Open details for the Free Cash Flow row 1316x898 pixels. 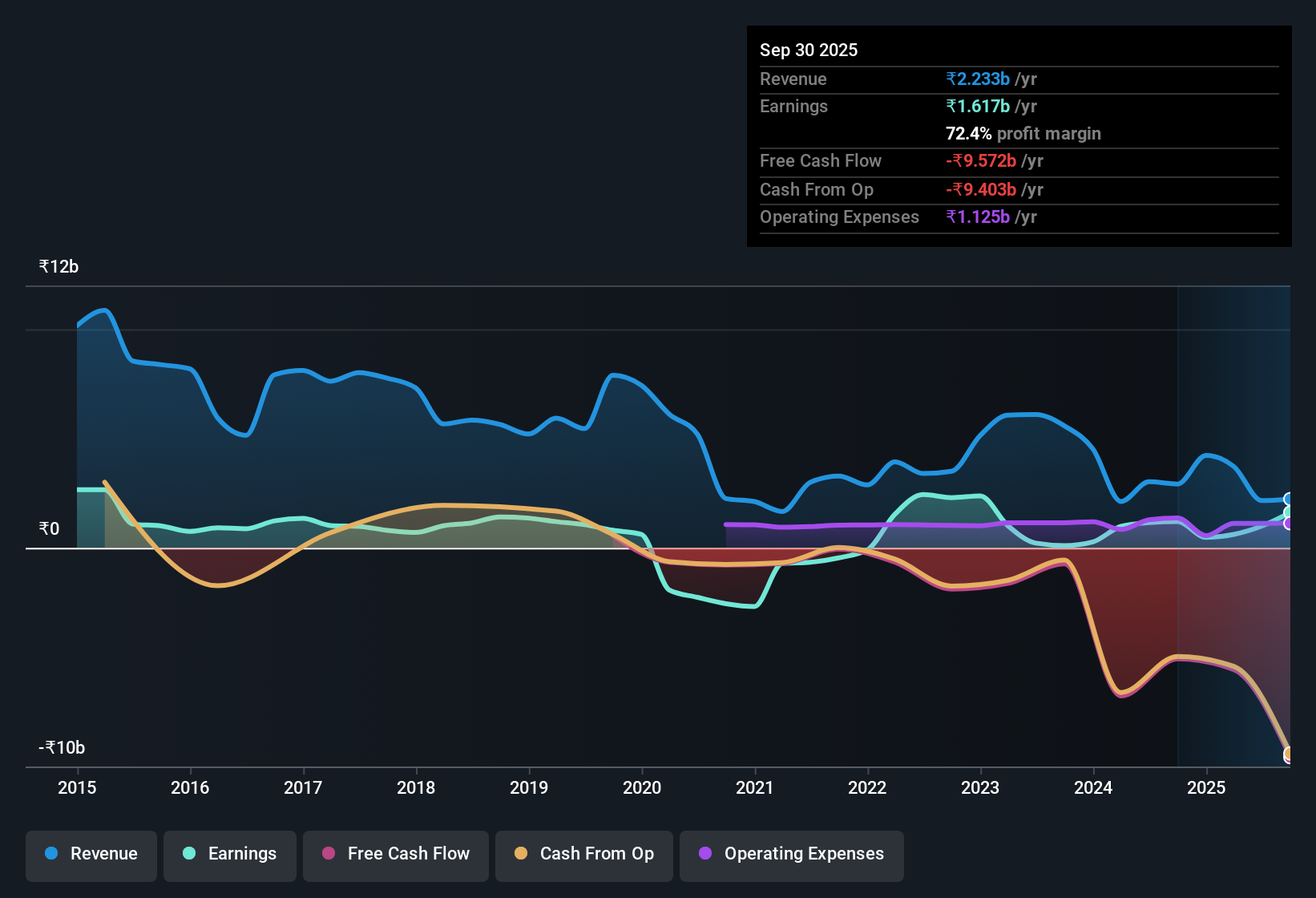[x=821, y=161]
